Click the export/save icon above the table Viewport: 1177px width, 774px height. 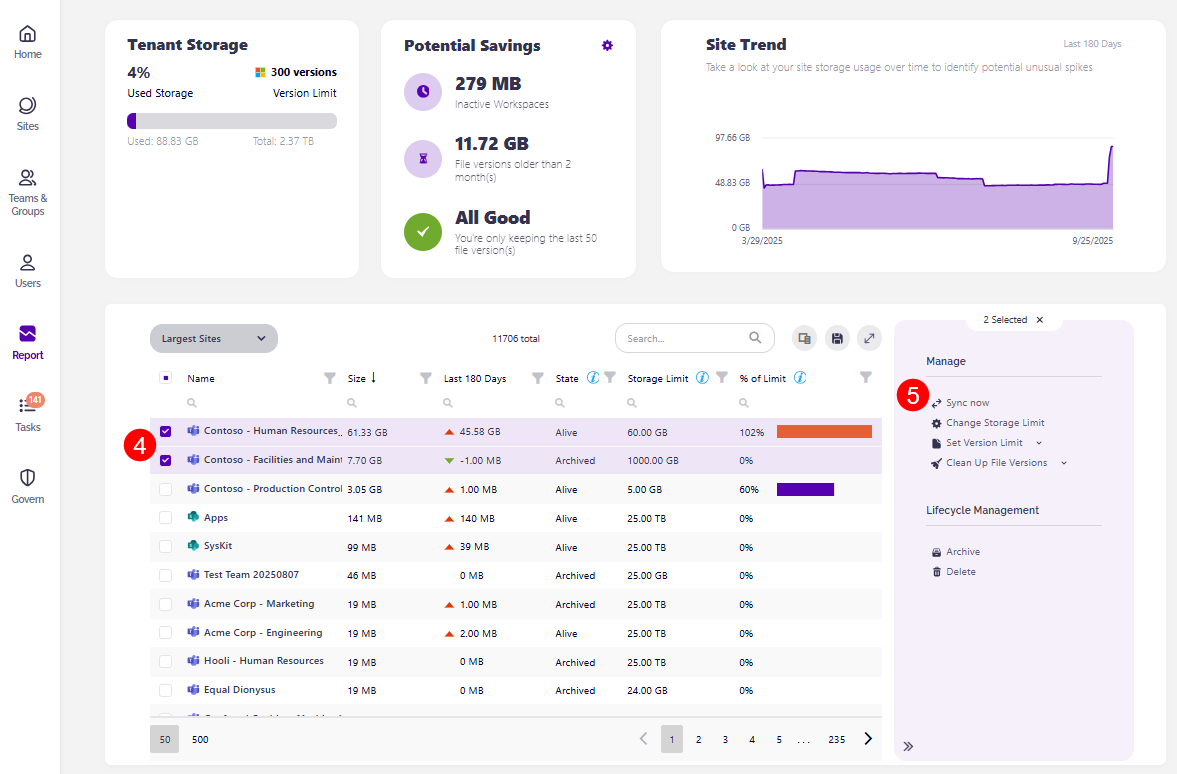(x=837, y=338)
